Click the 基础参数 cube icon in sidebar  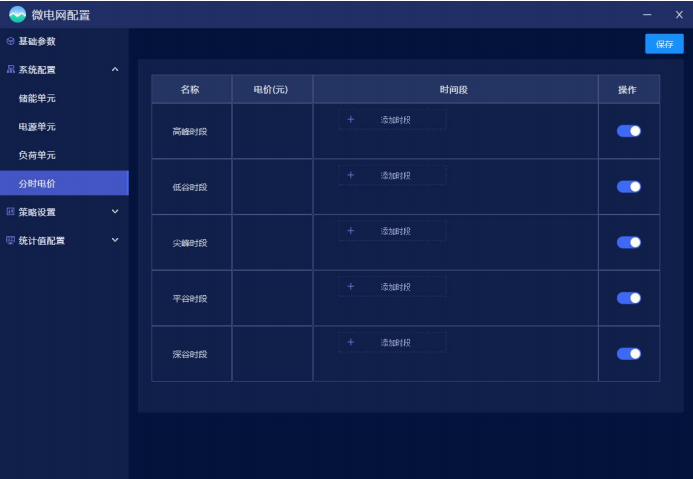pos(10,42)
